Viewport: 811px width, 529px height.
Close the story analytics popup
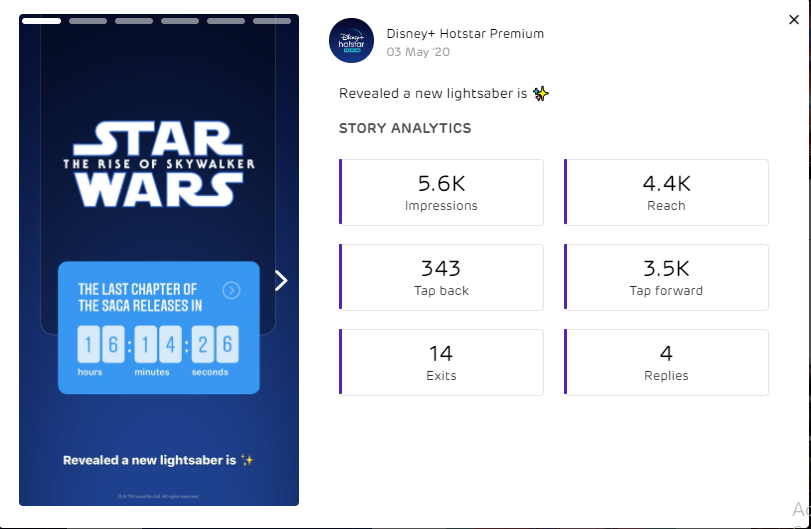(794, 19)
